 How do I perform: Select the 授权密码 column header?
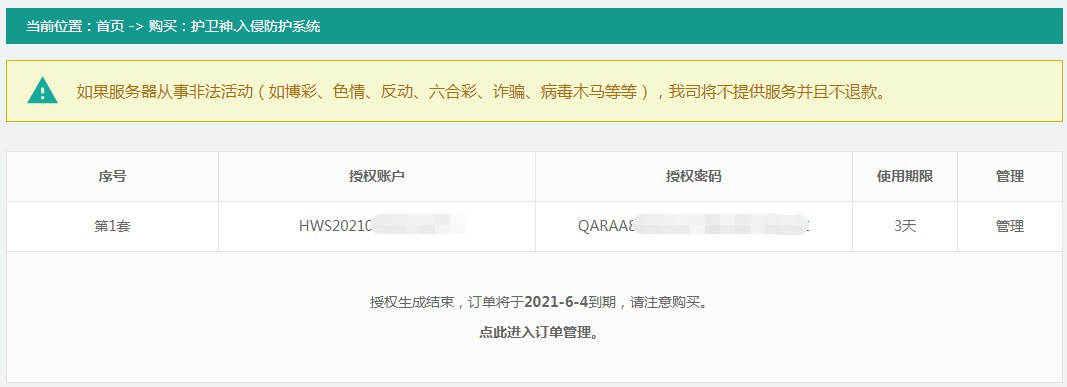693,176
